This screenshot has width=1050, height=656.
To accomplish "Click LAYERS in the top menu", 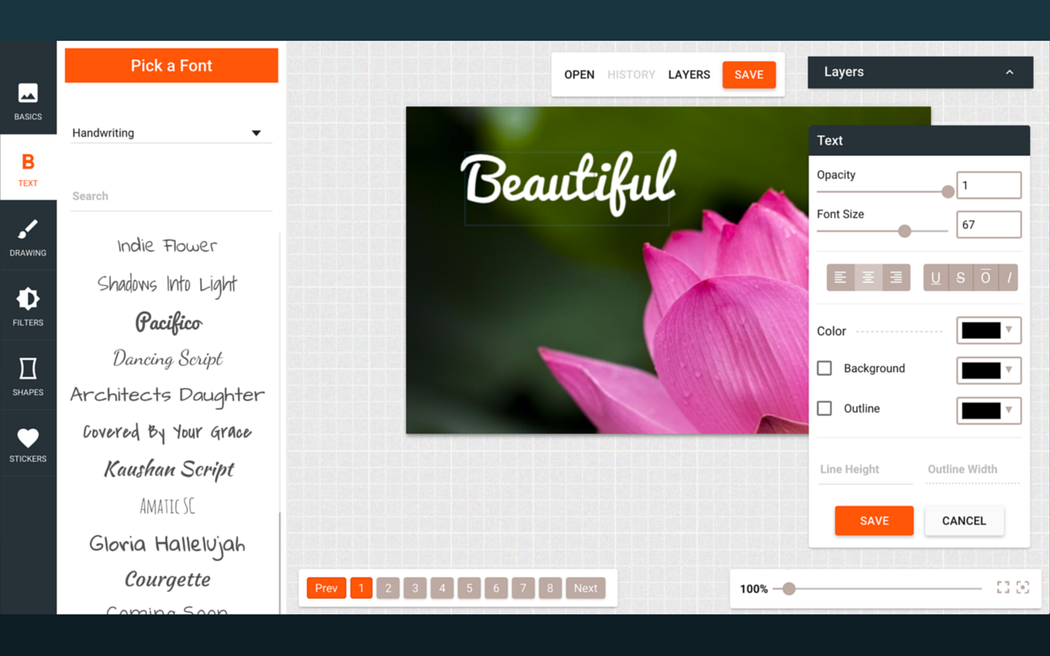I will (x=689, y=75).
